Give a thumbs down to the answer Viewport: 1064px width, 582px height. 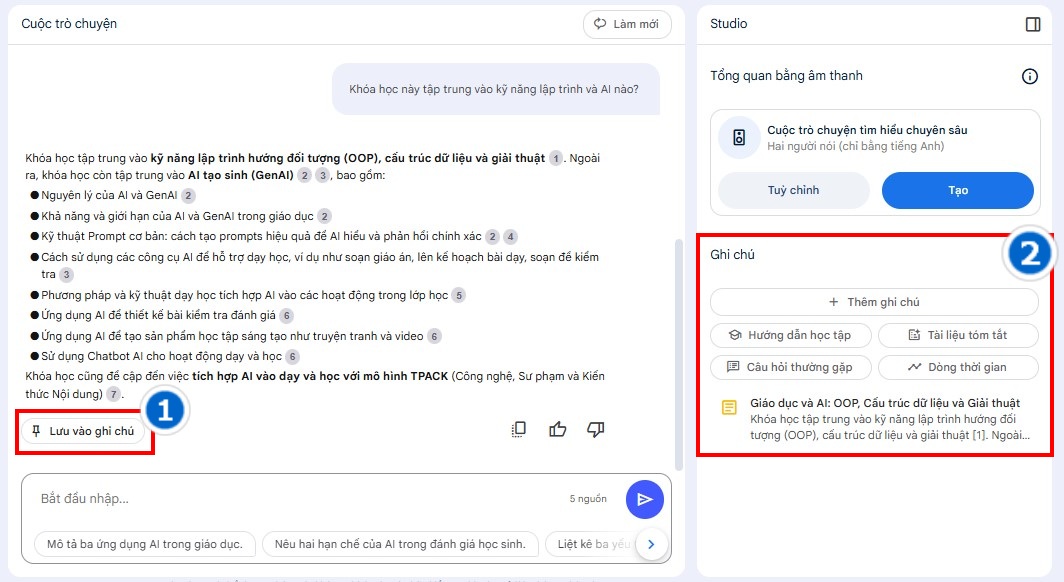(x=596, y=428)
